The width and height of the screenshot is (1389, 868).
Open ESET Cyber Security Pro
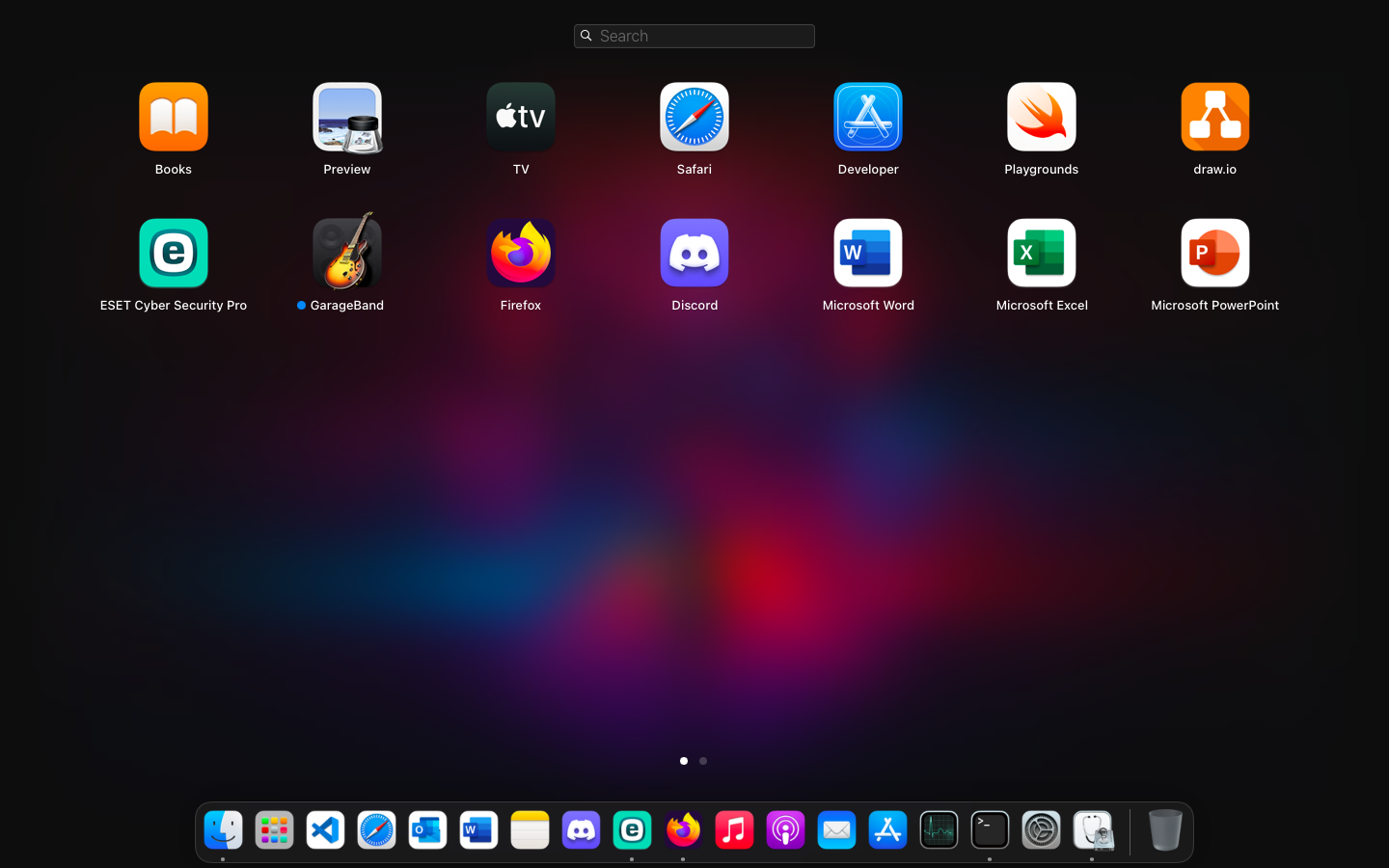[x=173, y=253]
